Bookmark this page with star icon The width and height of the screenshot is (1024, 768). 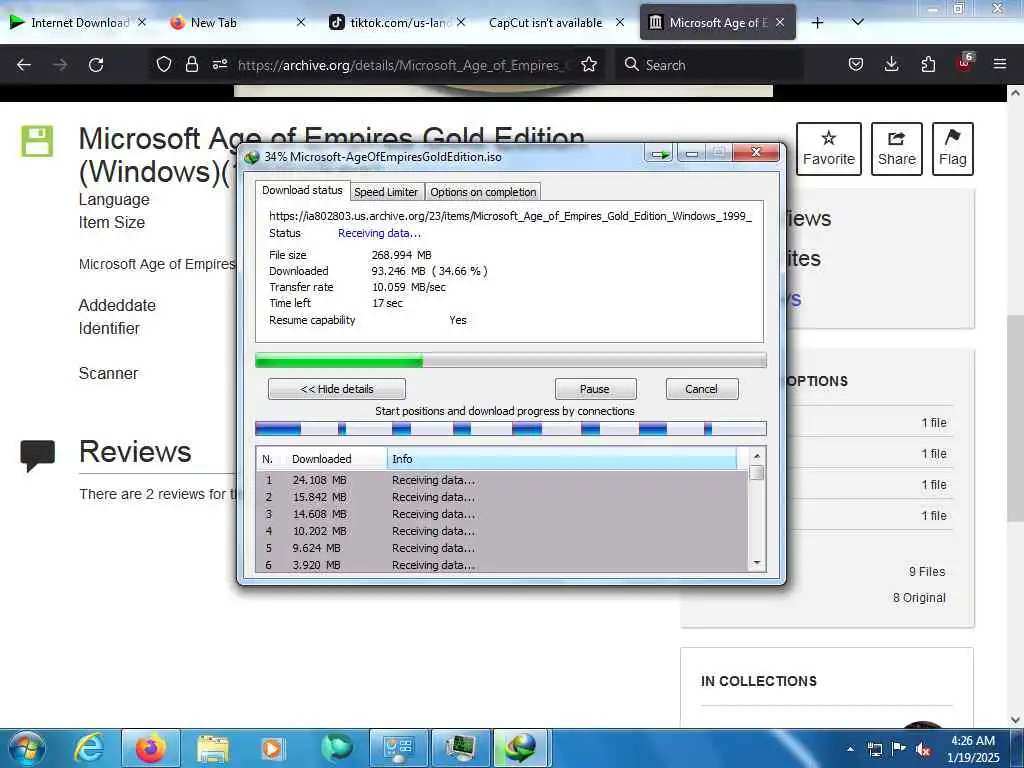(x=589, y=64)
